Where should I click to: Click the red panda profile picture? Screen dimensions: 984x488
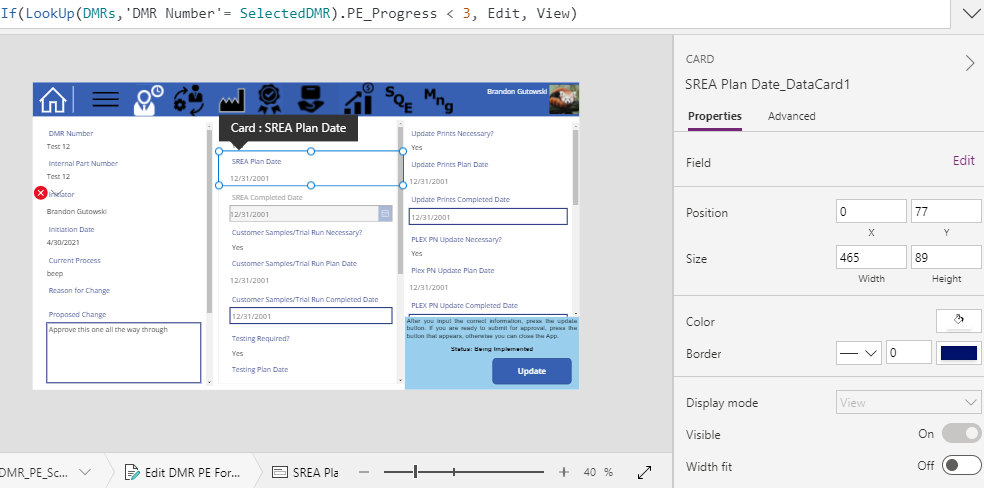[564, 99]
